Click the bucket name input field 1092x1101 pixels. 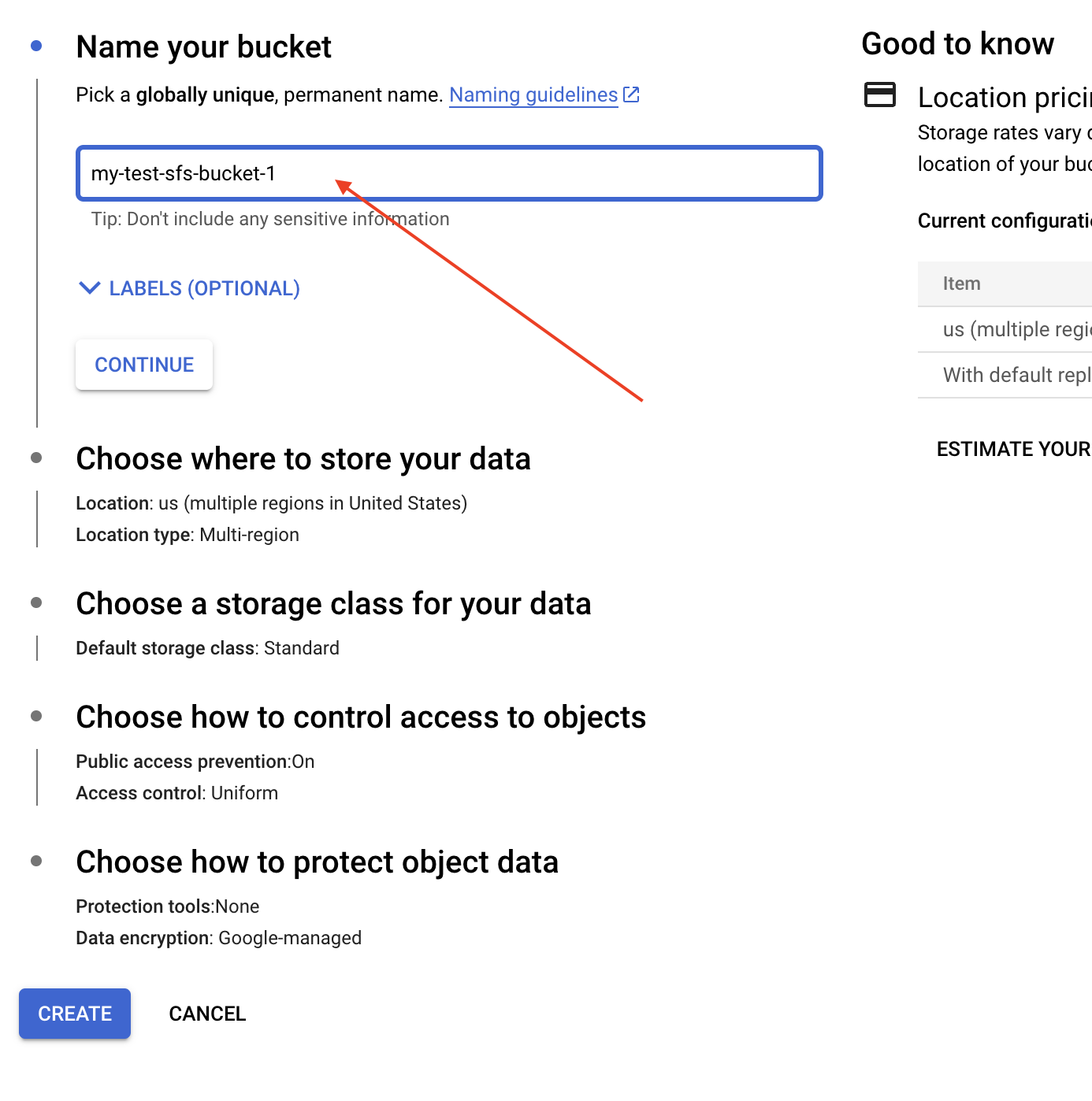click(449, 173)
